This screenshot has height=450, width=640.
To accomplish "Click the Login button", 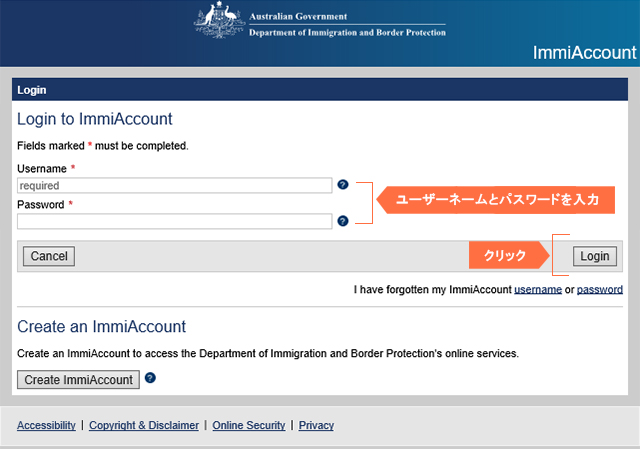I will 595,256.
